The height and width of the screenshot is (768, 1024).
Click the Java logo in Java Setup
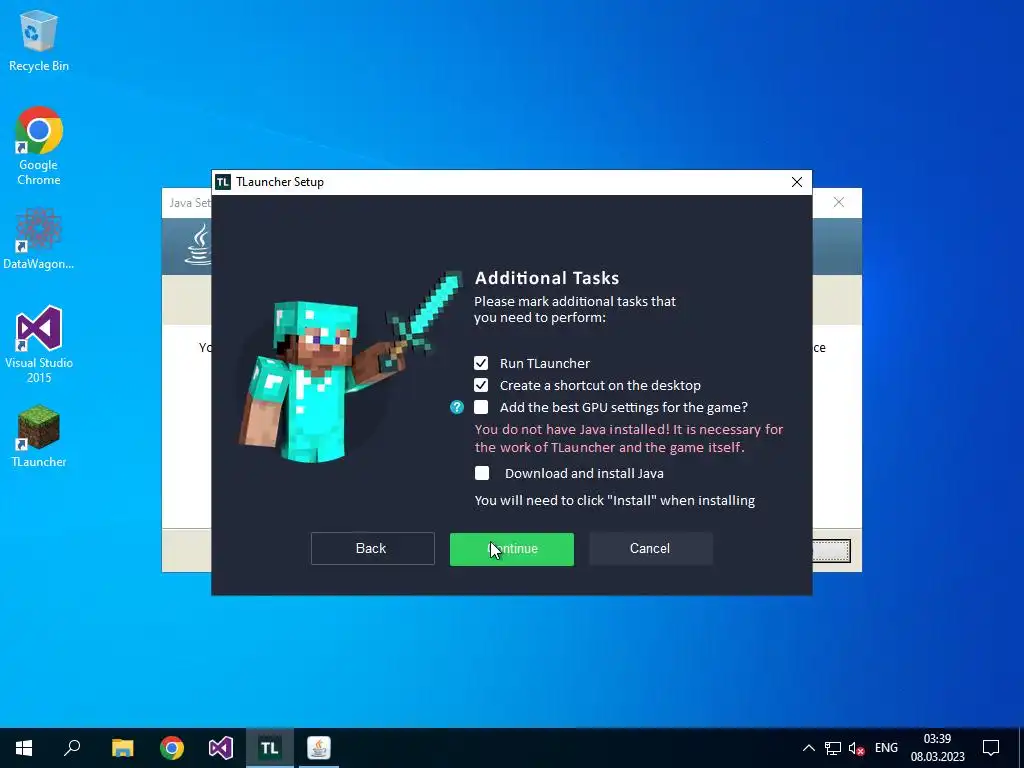click(199, 245)
